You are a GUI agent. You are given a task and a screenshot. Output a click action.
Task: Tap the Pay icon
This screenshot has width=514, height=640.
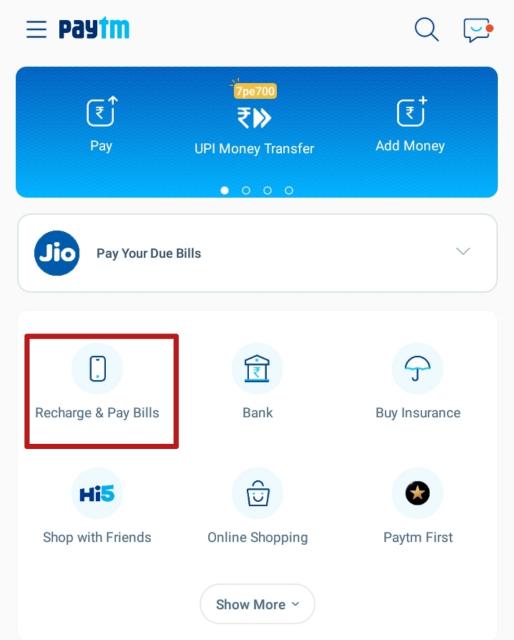(x=102, y=111)
